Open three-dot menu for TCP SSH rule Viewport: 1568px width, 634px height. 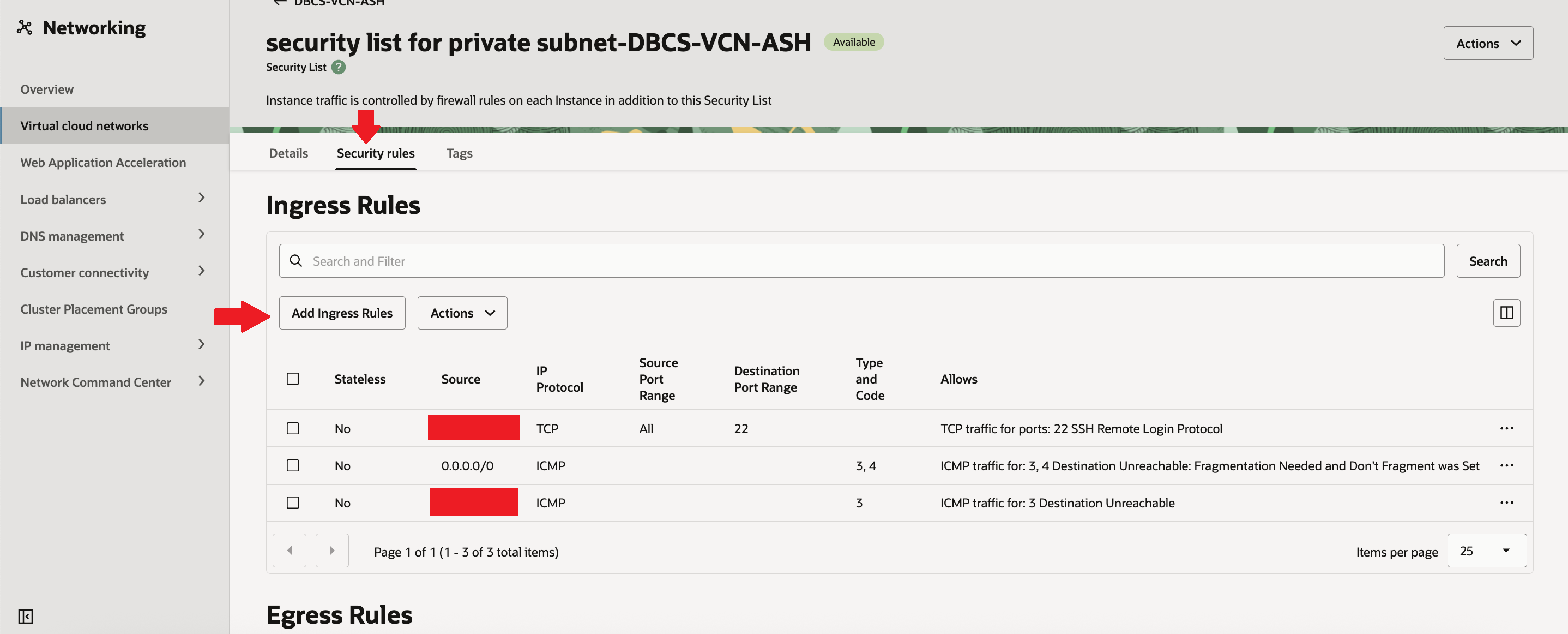pyautogui.click(x=1506, y=428)
